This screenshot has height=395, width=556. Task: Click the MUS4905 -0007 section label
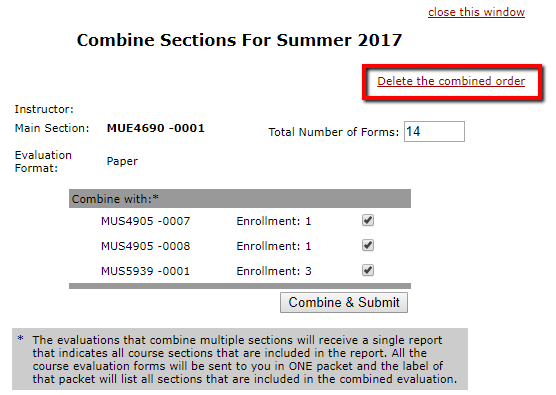pyautogui.click(x=145, y=221)
